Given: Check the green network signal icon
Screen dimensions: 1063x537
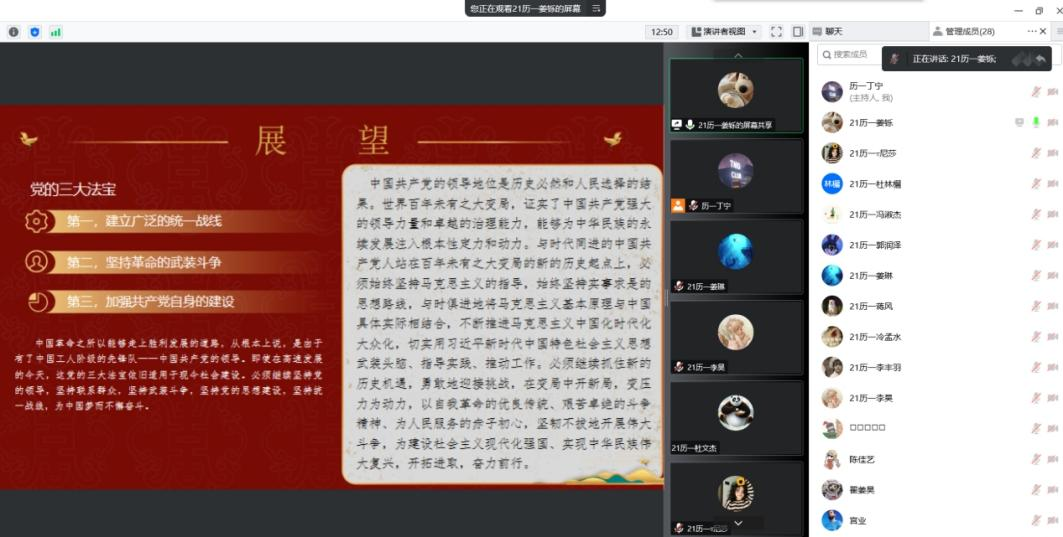Looking at the screenshot, I should [x=56, y=32].
